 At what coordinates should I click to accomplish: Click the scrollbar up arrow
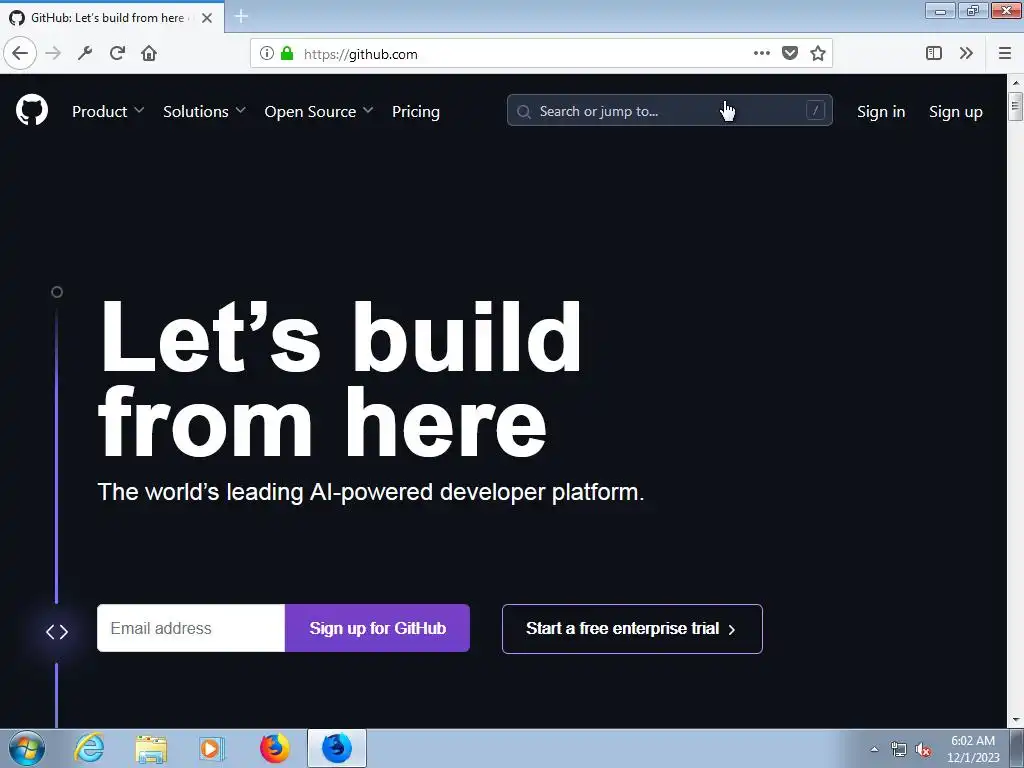click(1016, 83)
